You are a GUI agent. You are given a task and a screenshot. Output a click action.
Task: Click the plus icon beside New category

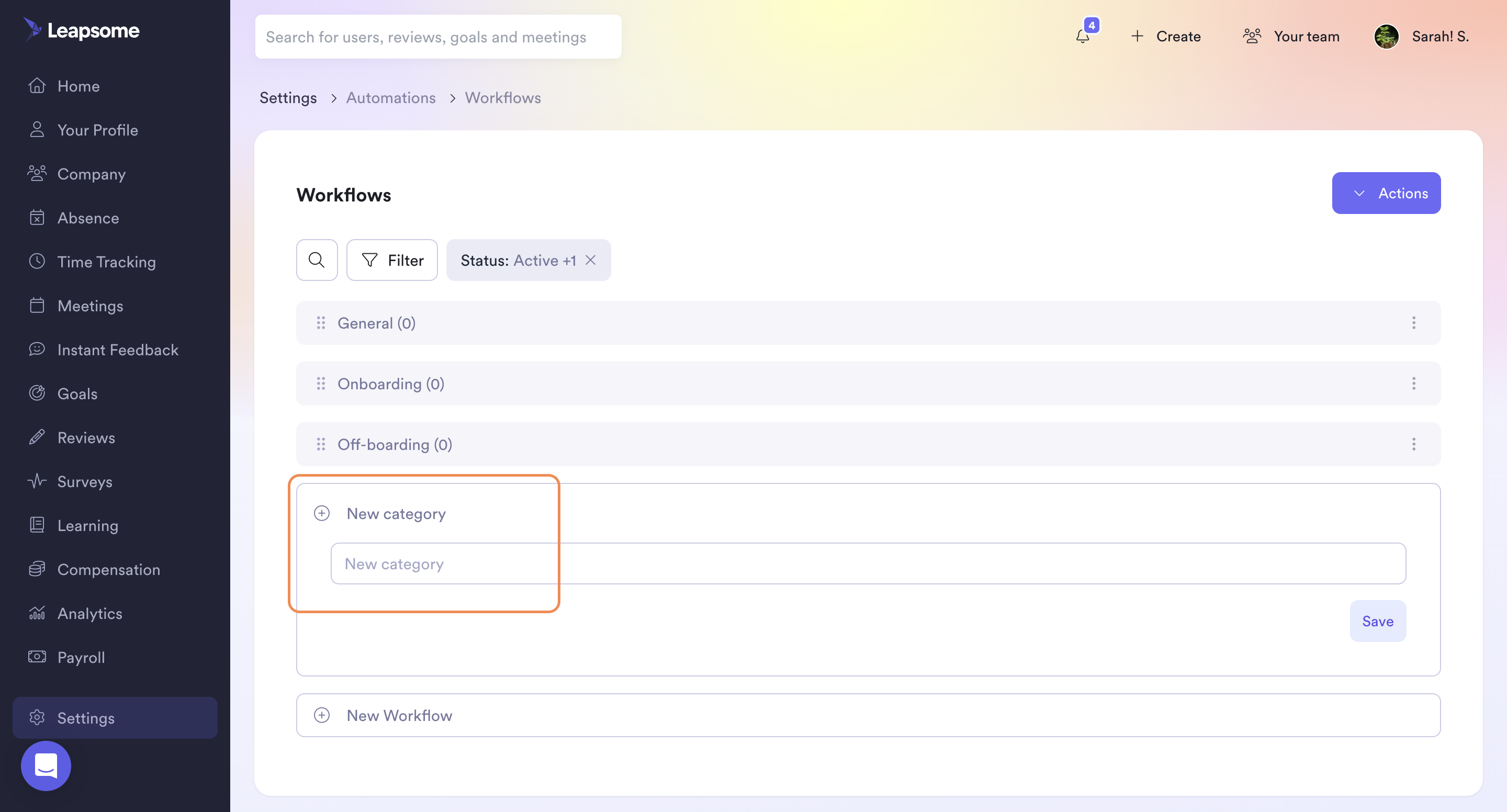tap(322, 513)
